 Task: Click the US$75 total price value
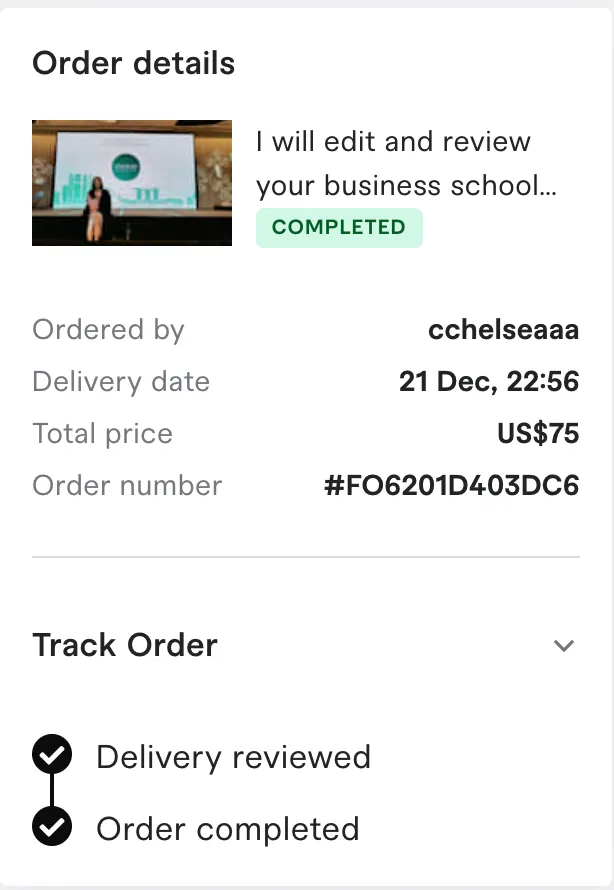(x=538, y=434)
